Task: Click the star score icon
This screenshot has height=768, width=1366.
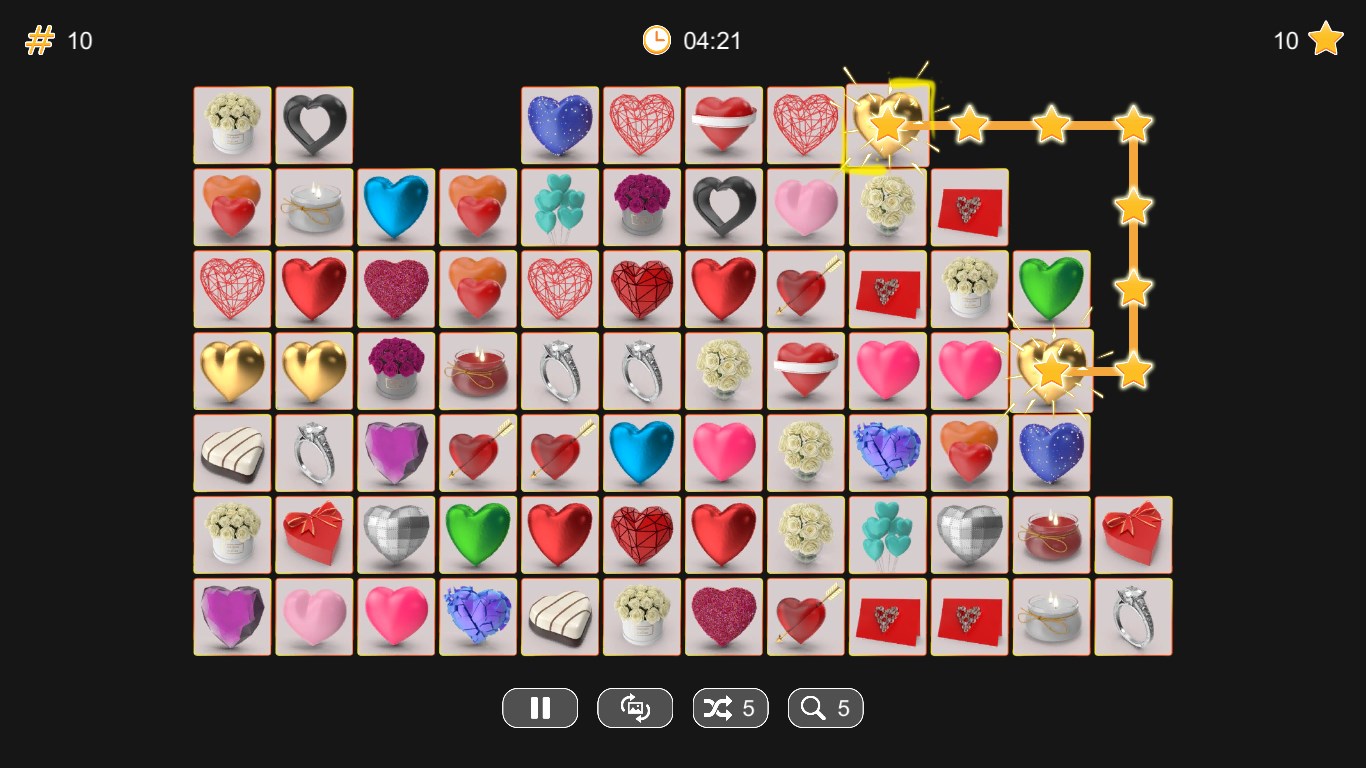Action: point(1326,39)
